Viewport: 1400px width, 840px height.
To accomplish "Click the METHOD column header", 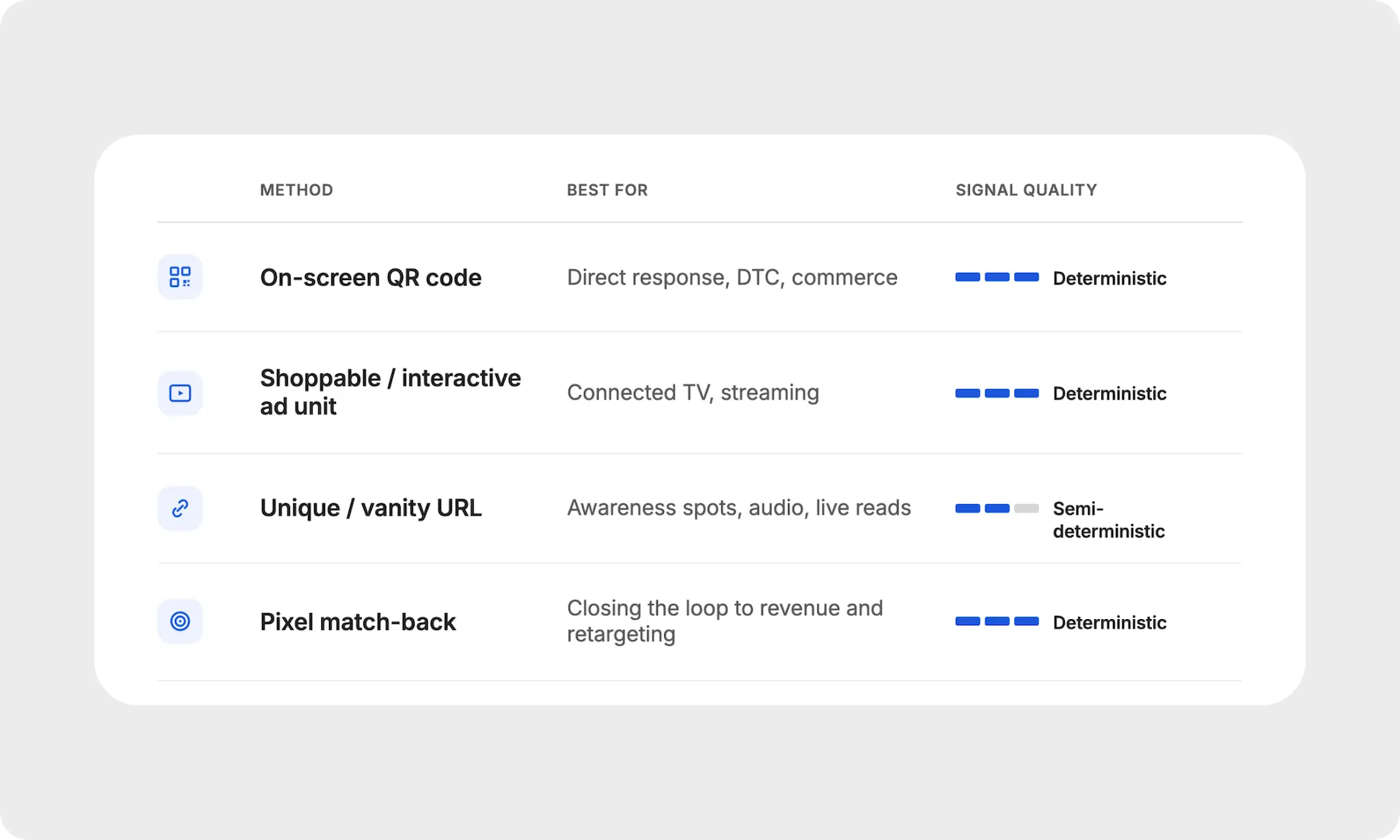I will (296, 190).
